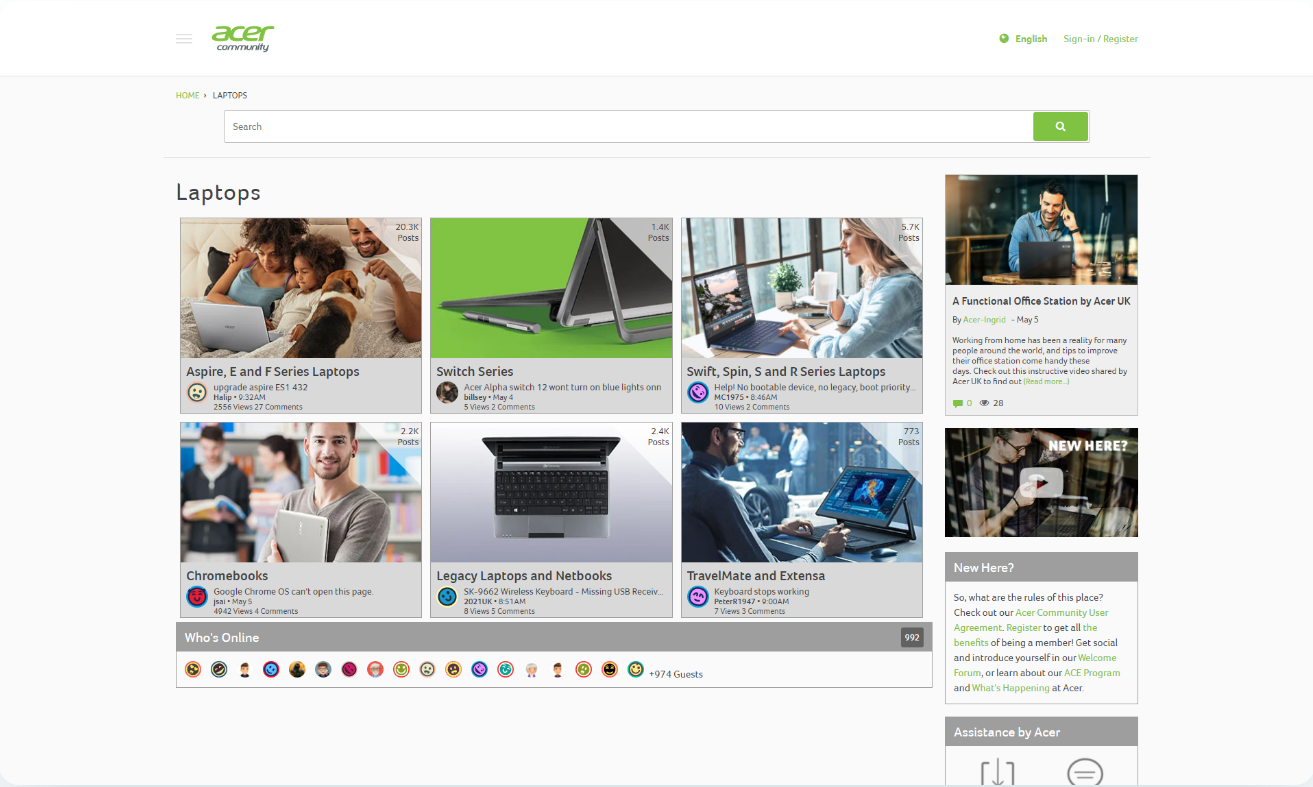Click the last avatar before +974 Guests
Viewport: 1313px width, 787px height.
tap(635, 669)
